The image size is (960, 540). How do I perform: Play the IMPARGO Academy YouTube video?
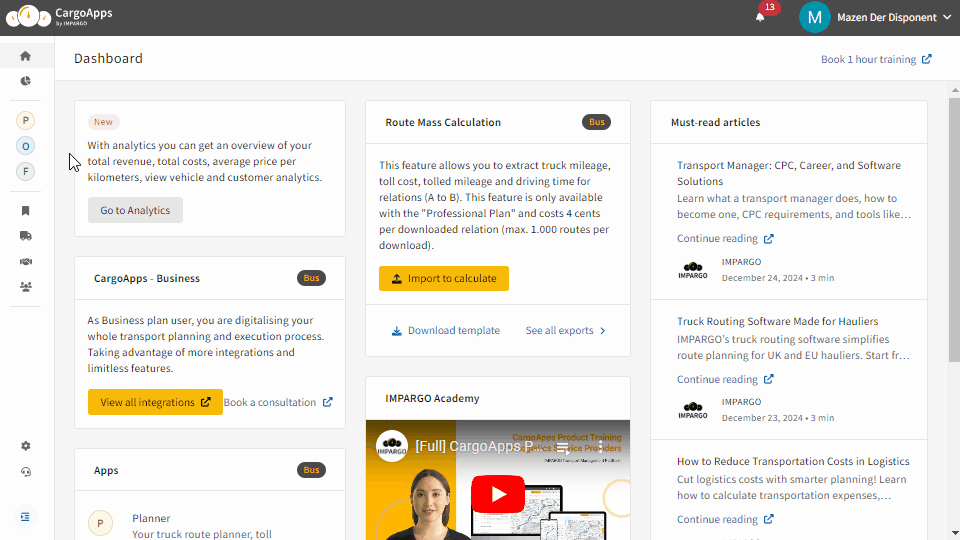pyautogui.click(x=498, y=494)
